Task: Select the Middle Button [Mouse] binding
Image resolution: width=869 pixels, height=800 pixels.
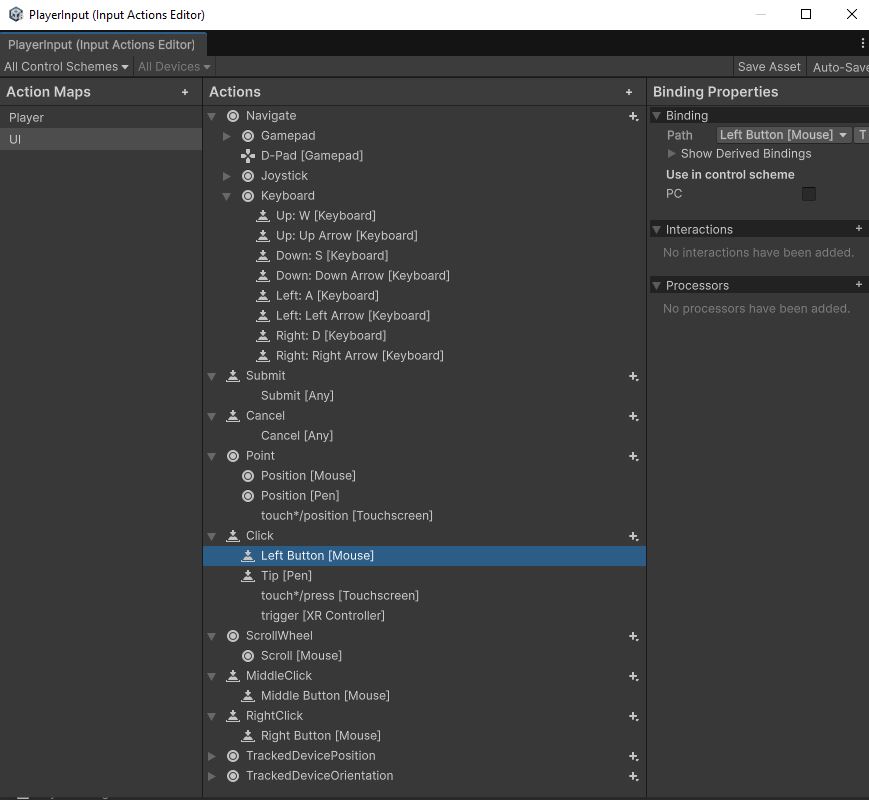Action: [325, 696]
